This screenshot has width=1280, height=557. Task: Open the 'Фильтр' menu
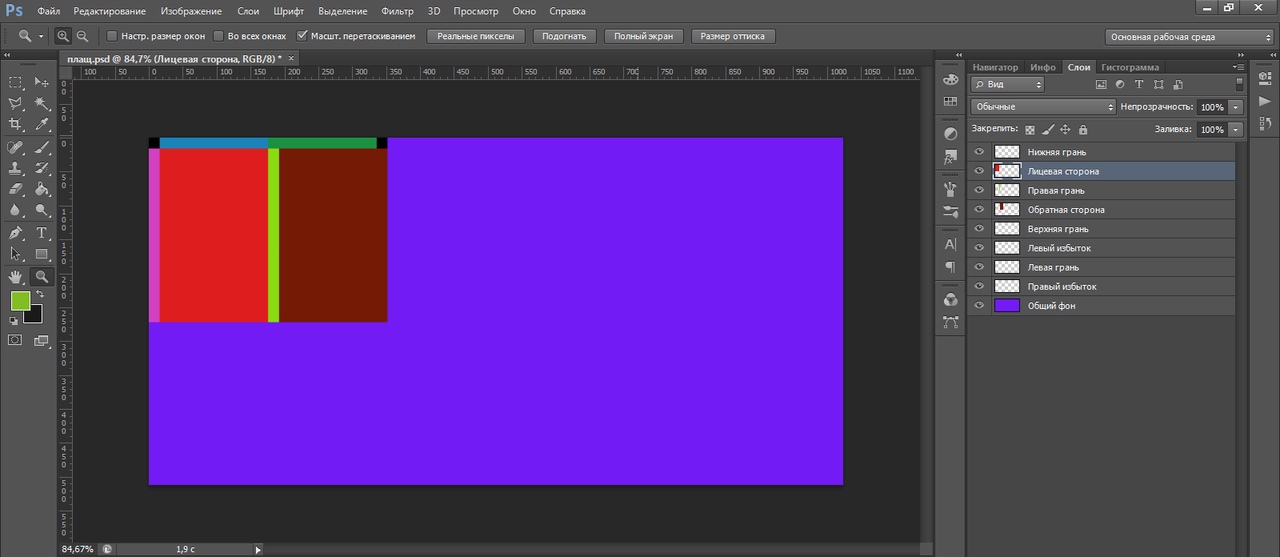click(397, 11)
